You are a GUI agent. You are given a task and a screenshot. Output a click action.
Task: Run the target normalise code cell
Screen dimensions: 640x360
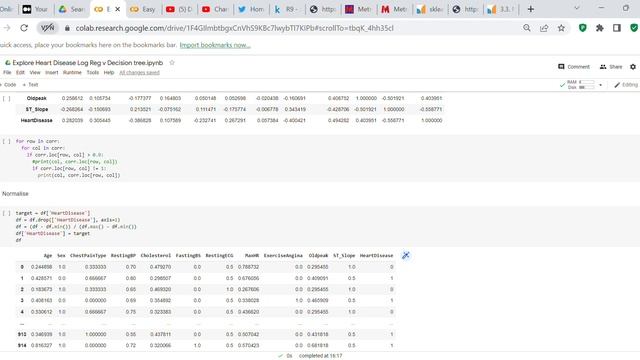click(7, 213)
